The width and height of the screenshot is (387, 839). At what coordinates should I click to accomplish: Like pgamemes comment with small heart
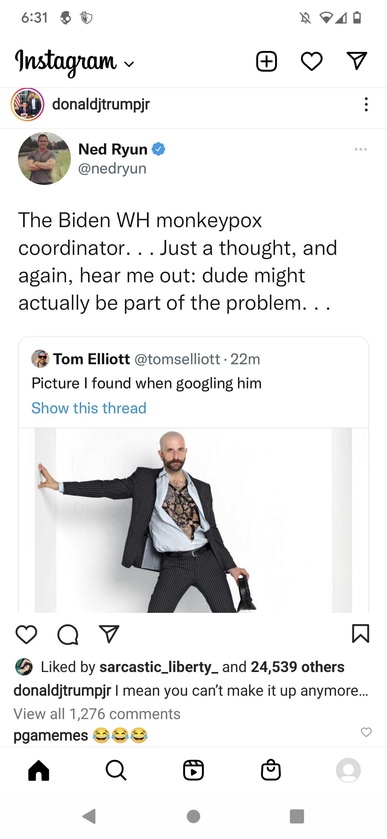click(x=366, y=731)
